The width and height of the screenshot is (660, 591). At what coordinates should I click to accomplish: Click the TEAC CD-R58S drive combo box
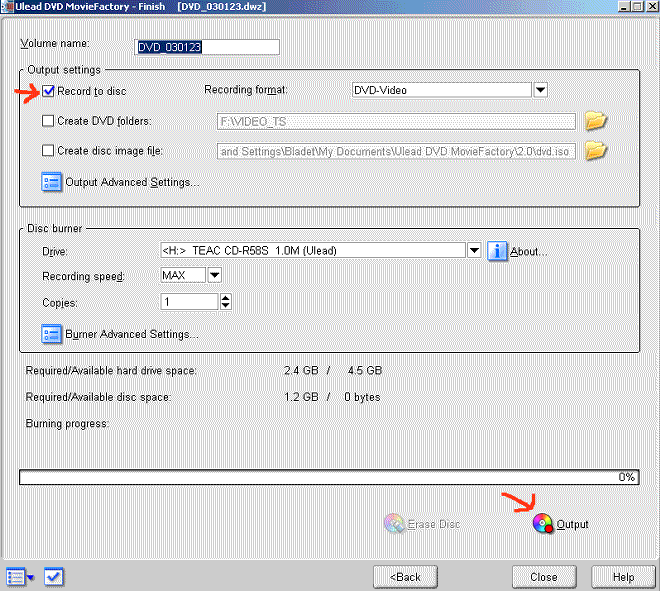click(x=313, y=250)
